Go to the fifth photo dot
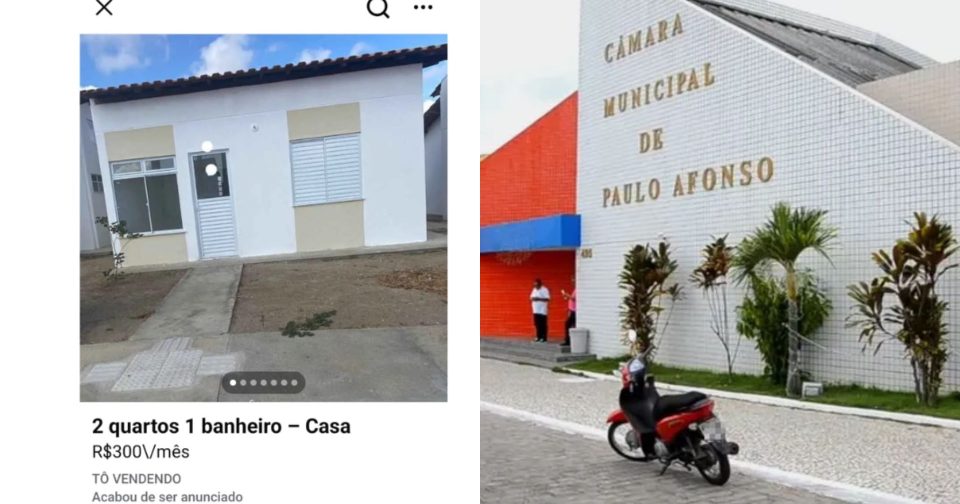 (274, 383)
